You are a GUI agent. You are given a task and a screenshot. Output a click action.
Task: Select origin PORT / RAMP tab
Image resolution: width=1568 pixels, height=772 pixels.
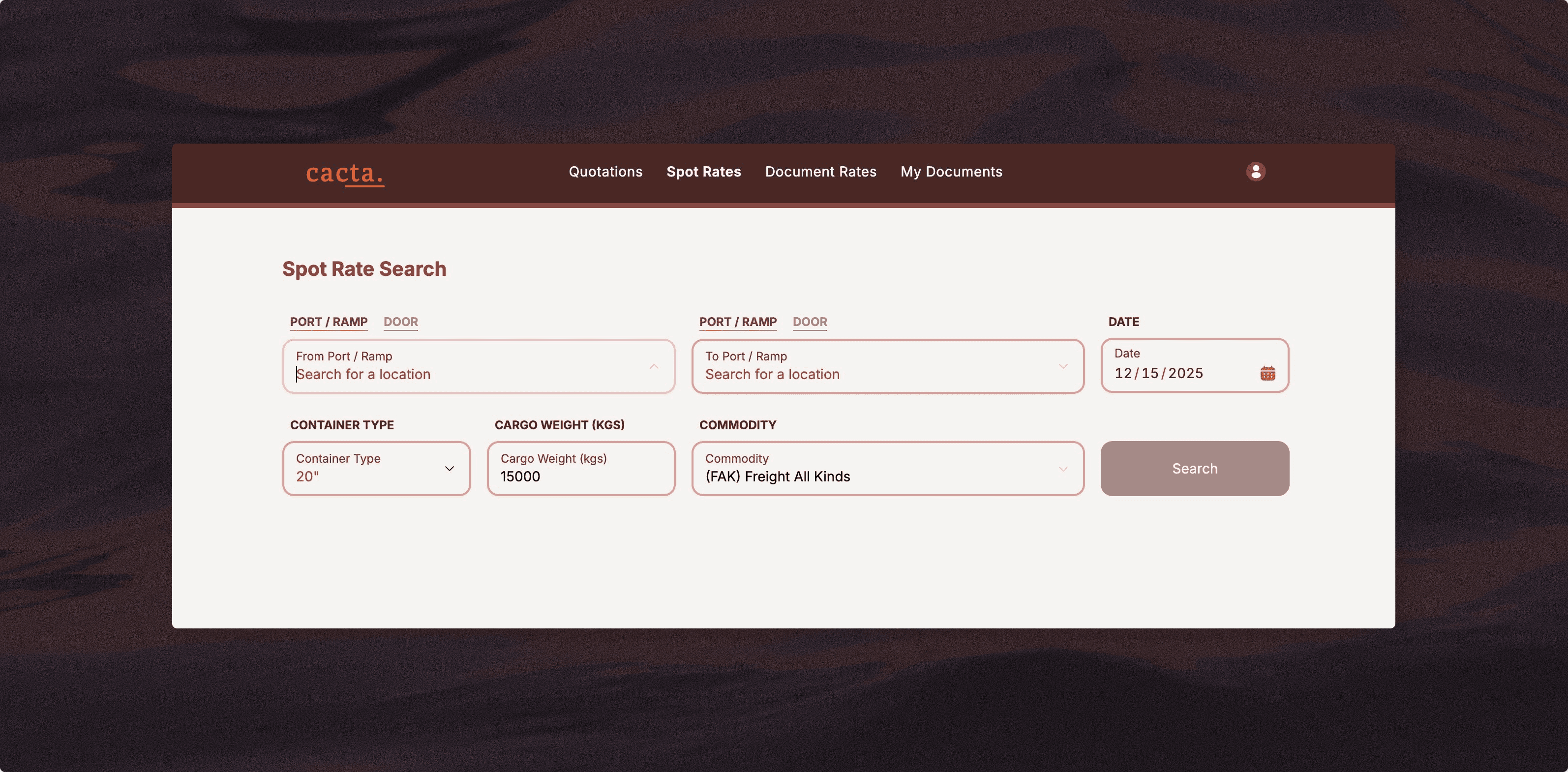[x=329, y=322]
